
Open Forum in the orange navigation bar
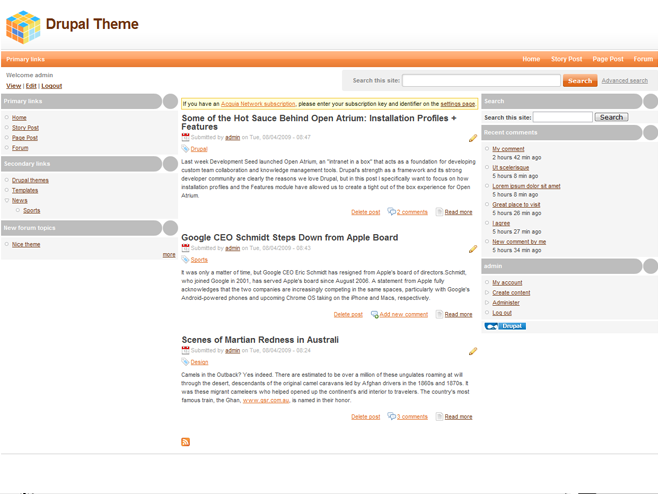pos(643,59)
